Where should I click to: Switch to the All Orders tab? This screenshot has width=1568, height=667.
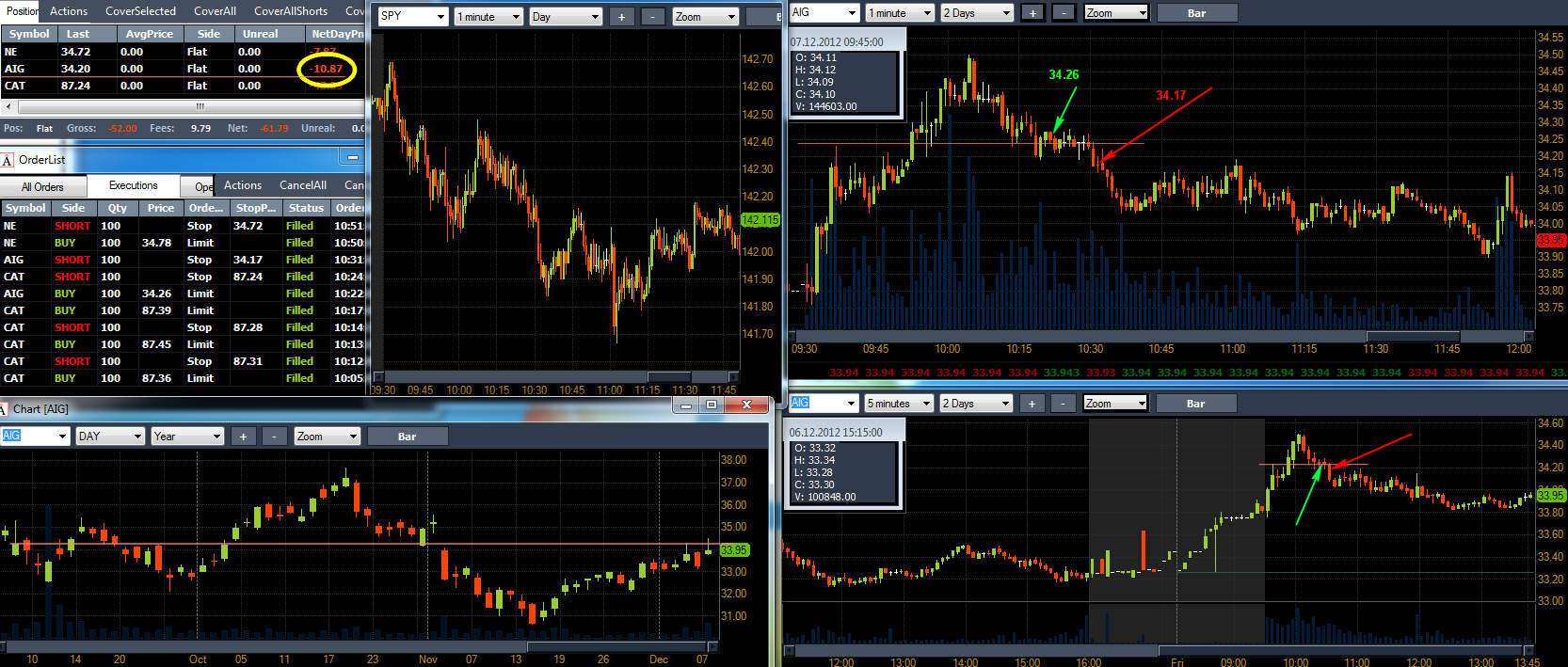click(x=42, y=187)
